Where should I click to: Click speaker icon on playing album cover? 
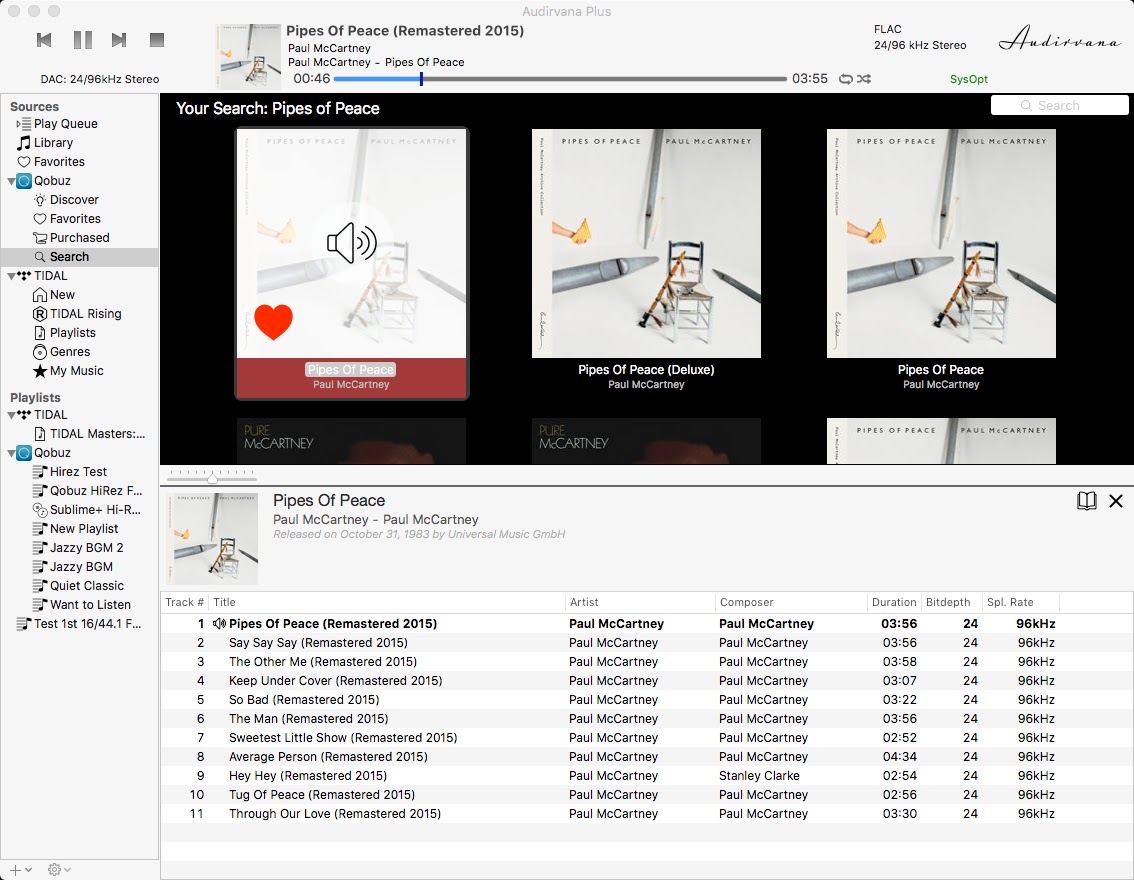coord(351,243)
